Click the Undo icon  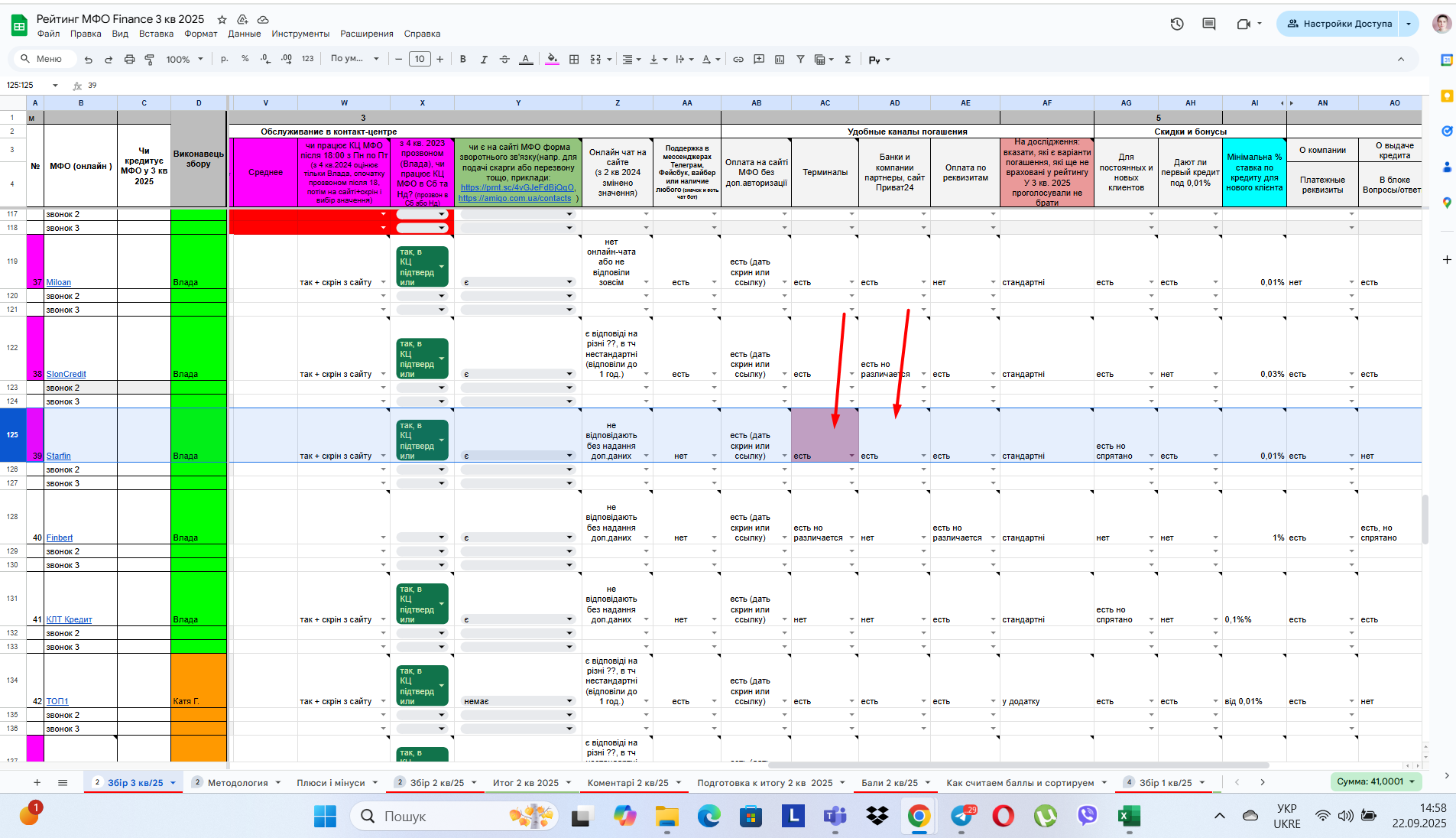pyautogui.click(x=89, y=59)
